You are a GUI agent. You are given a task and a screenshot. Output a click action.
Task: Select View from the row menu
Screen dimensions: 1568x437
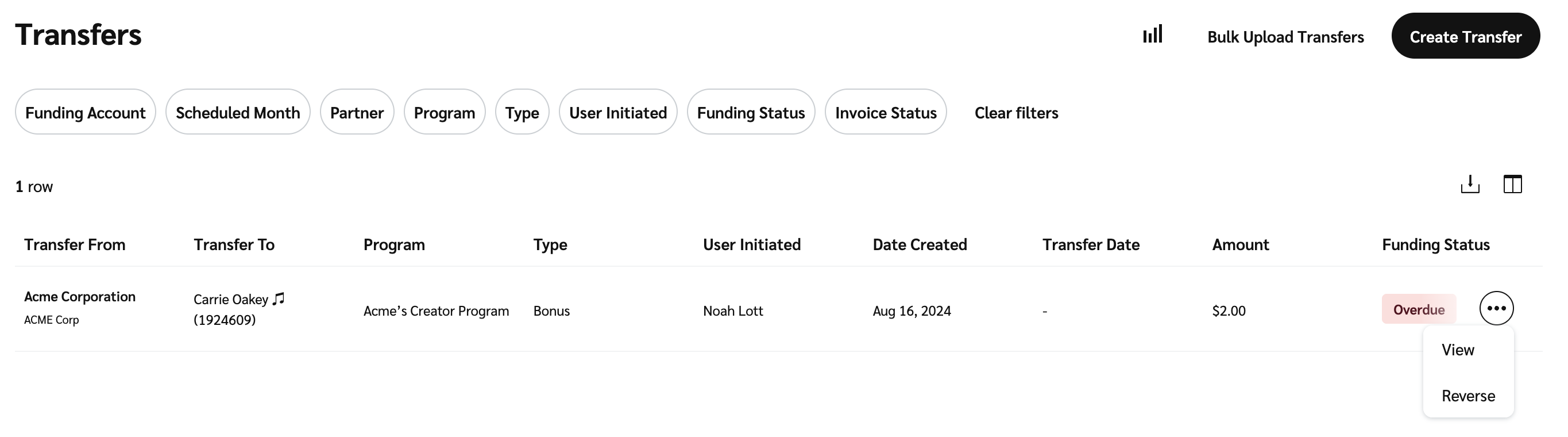click(1458, 350)
